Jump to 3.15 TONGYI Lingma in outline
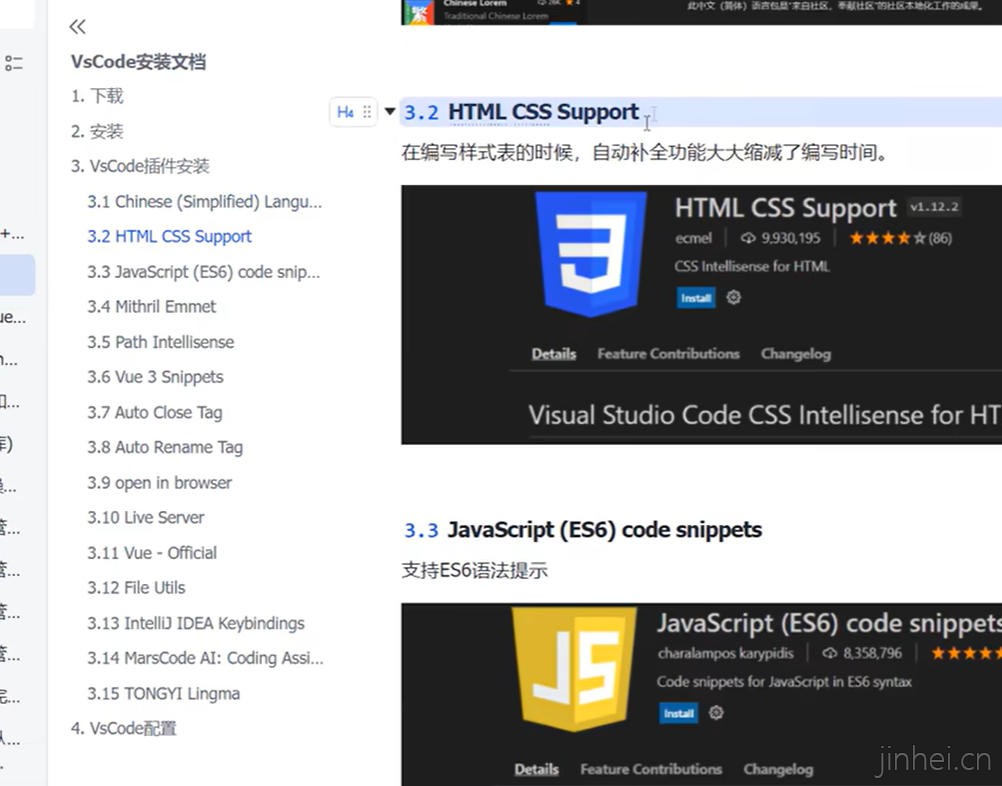This screenshot has width=1002, height=786. click(x=164, y=694)
